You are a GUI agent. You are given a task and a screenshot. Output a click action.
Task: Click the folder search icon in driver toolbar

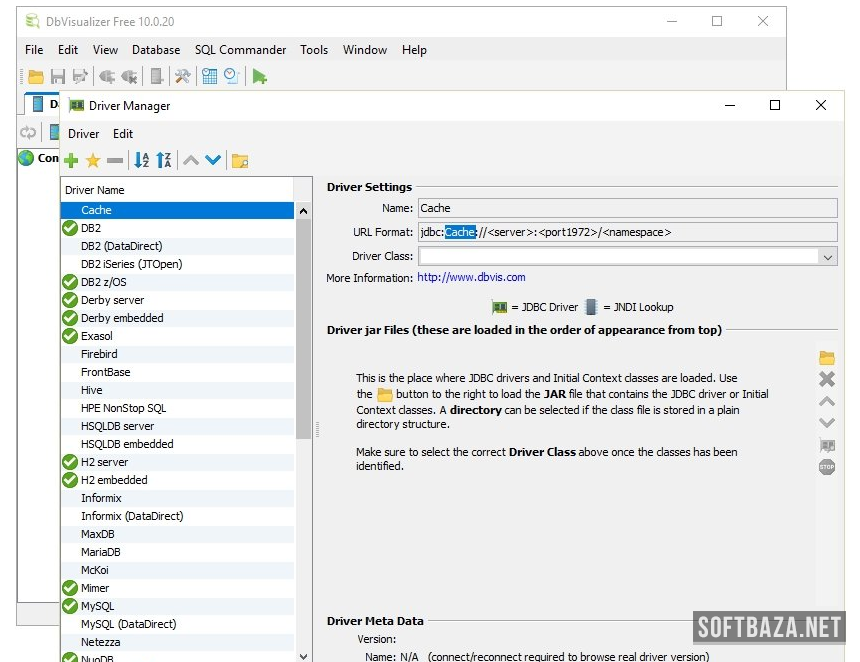[240, 161]
